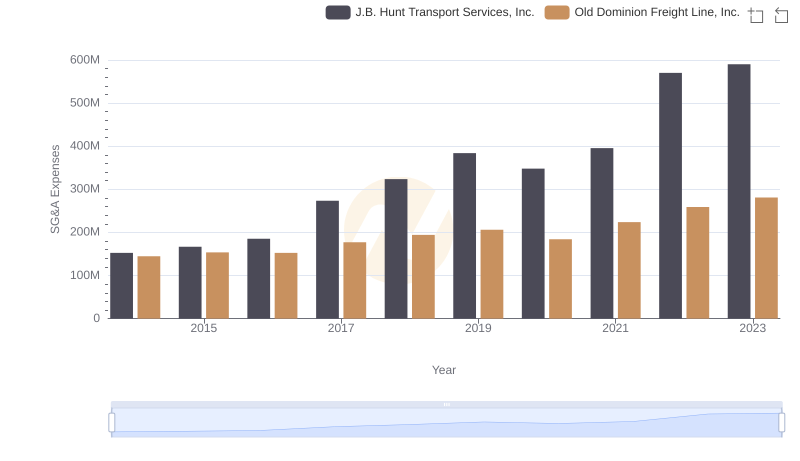Click the 2019 x-axis label
The height and width of the screenshot is (461, 800).
click(478, 328)
